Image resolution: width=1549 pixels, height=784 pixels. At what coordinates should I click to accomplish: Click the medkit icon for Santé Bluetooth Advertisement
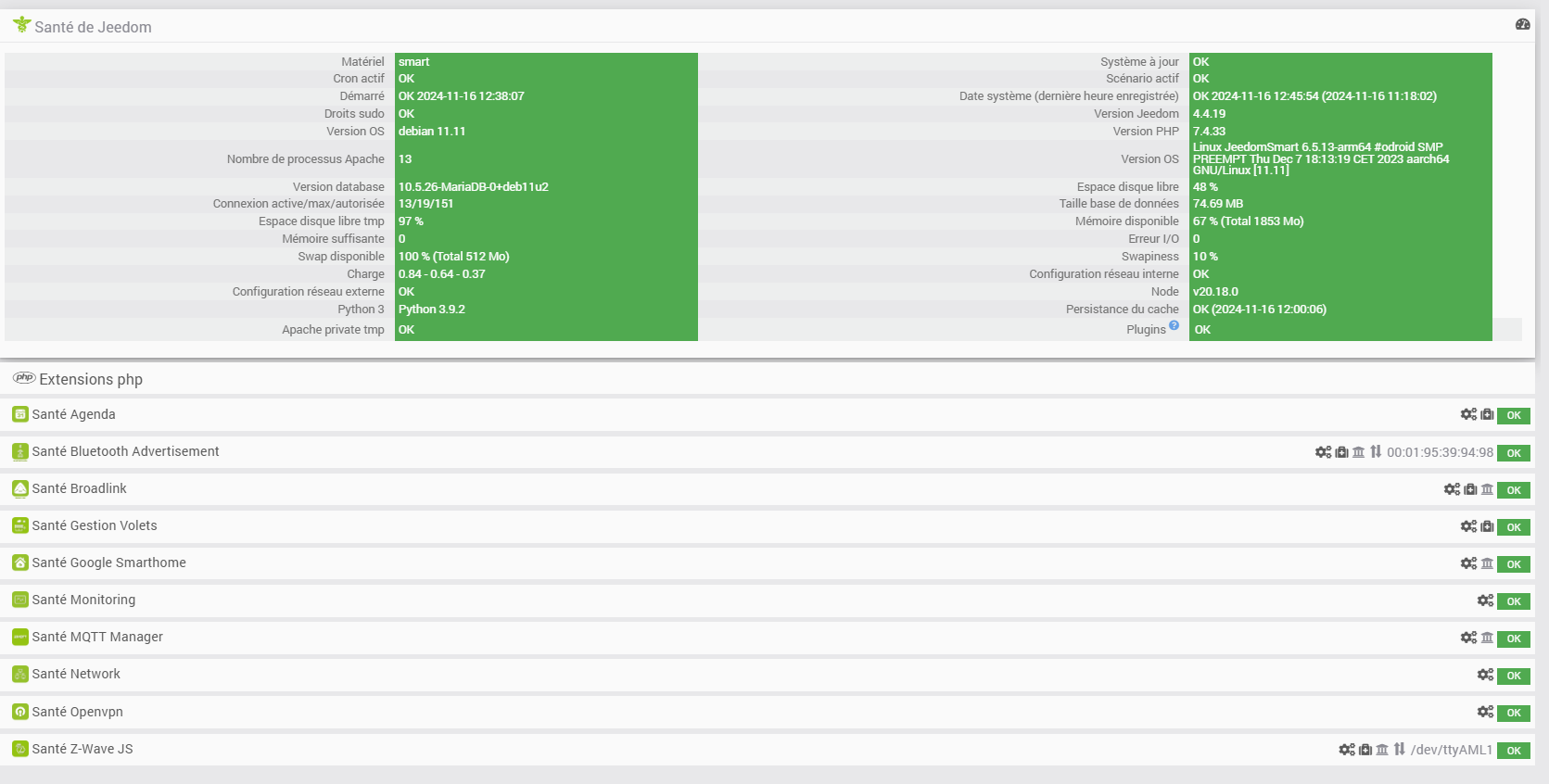click(1341, 451)
